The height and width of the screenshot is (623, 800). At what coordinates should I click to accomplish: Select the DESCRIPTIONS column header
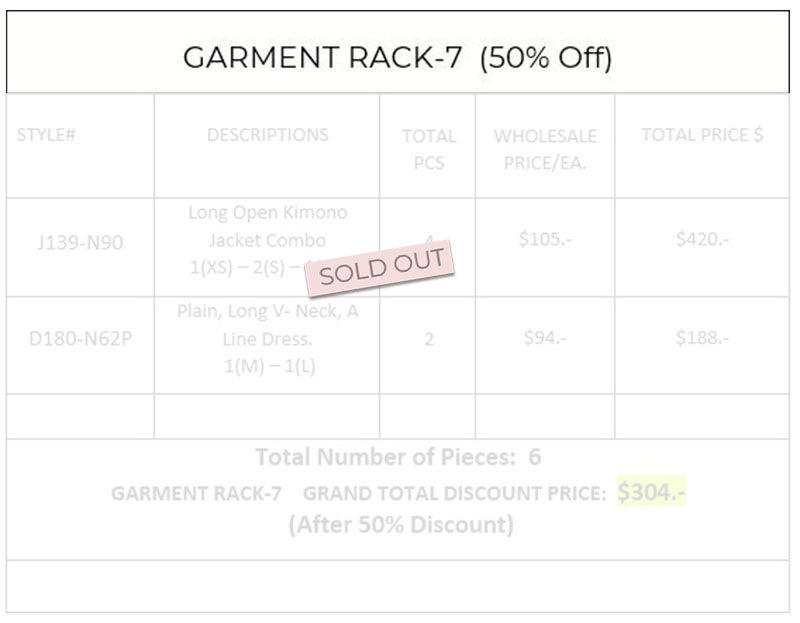(267, 134)
